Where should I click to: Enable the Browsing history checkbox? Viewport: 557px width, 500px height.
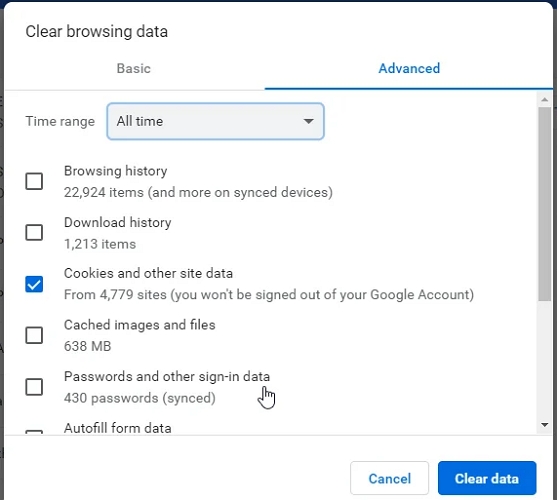[x=34, y=181]
